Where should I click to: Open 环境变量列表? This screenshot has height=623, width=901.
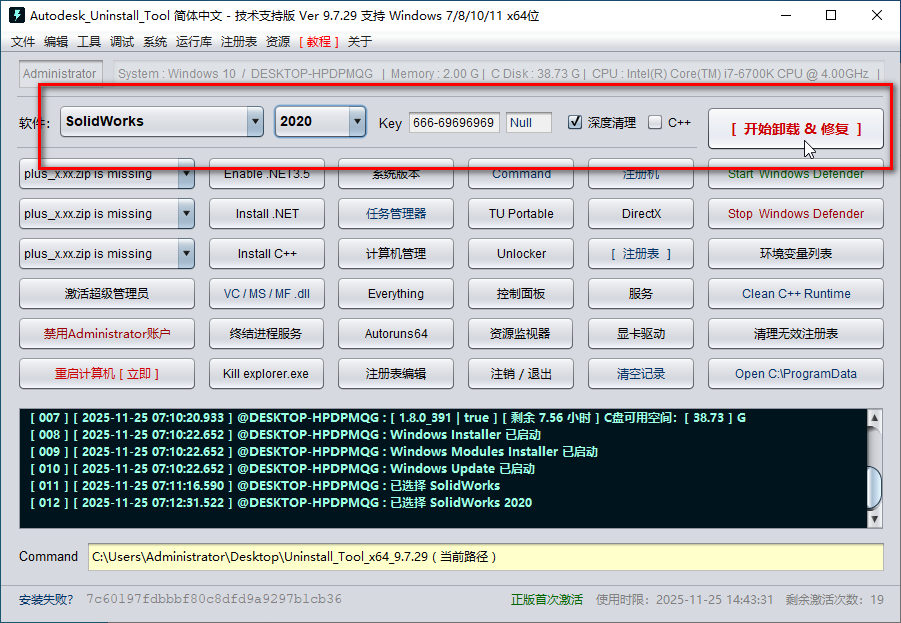[x=796, y=253]
